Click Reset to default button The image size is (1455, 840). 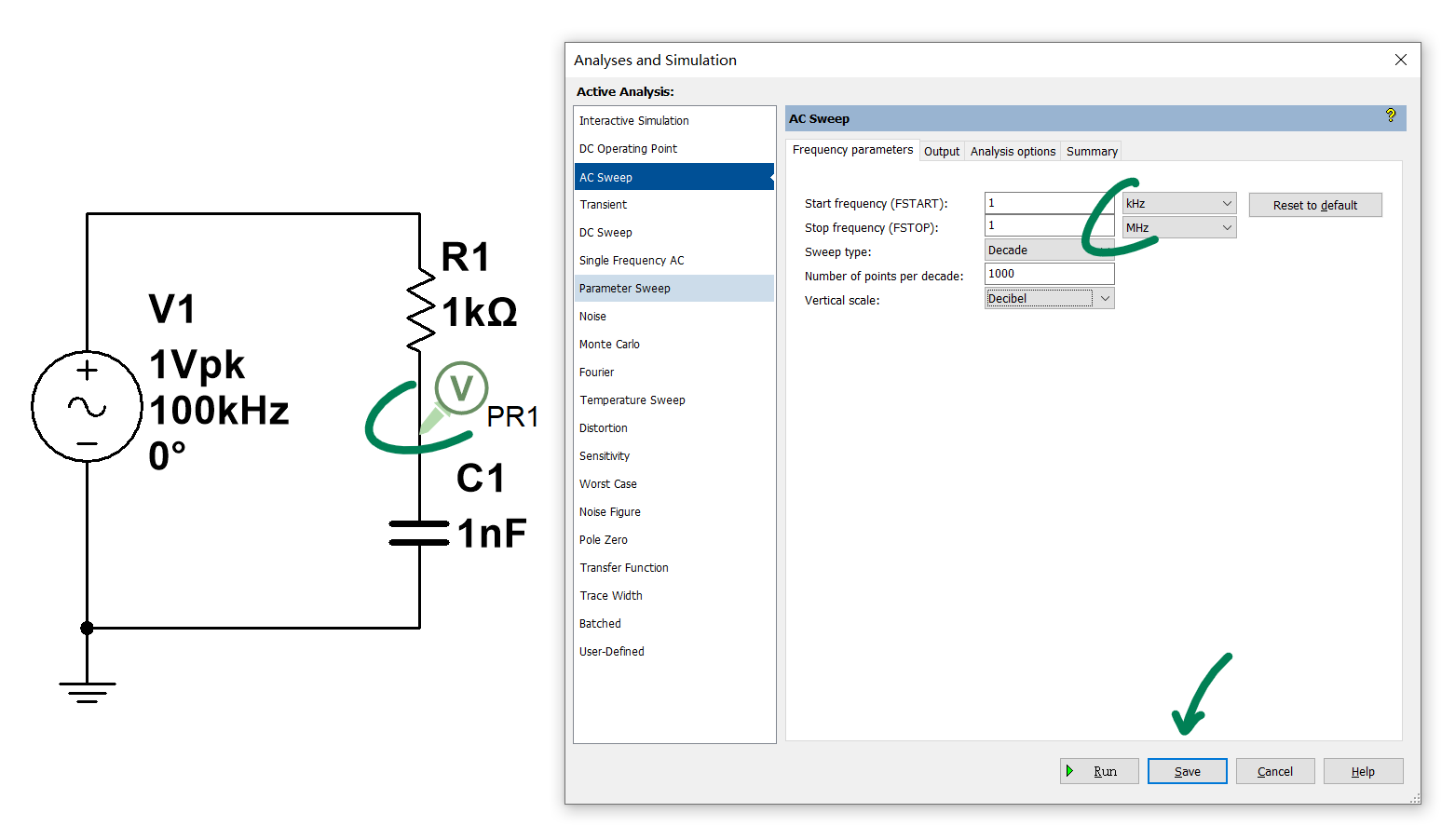tap(1314, 206)
